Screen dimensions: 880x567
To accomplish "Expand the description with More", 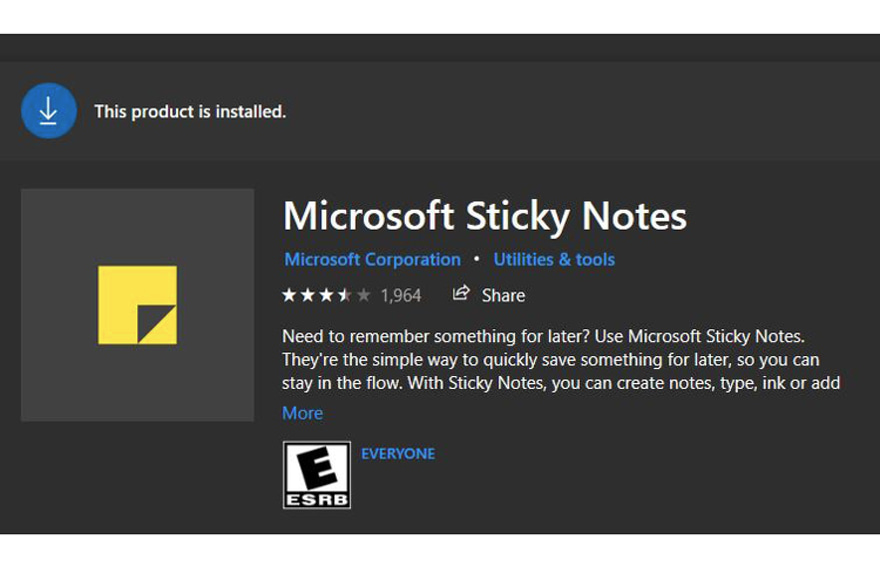I will click(x=302, y=413).
